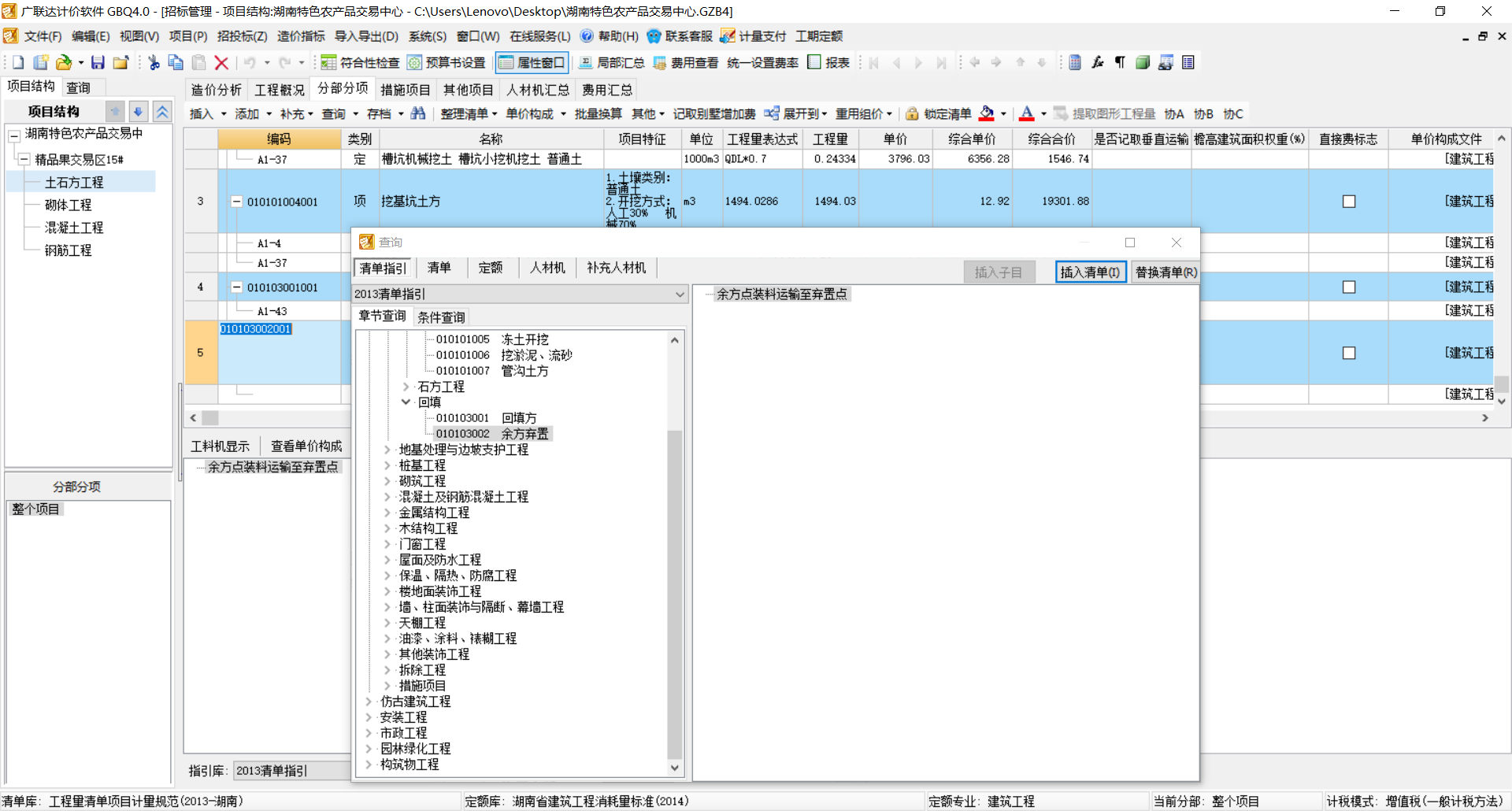This screenshot has height=811, width=1512.
Task: Click the 展开到 tree icon
Action: tap(772, 113)
